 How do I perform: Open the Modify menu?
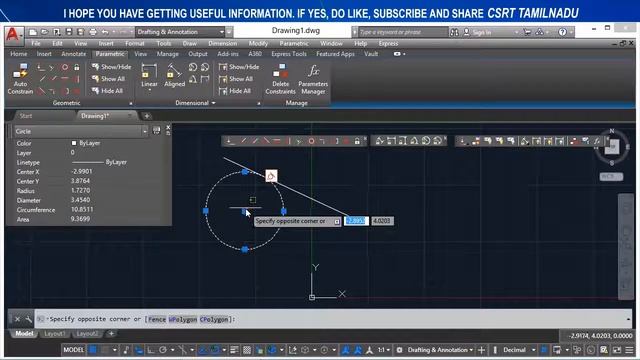(258, 43)
